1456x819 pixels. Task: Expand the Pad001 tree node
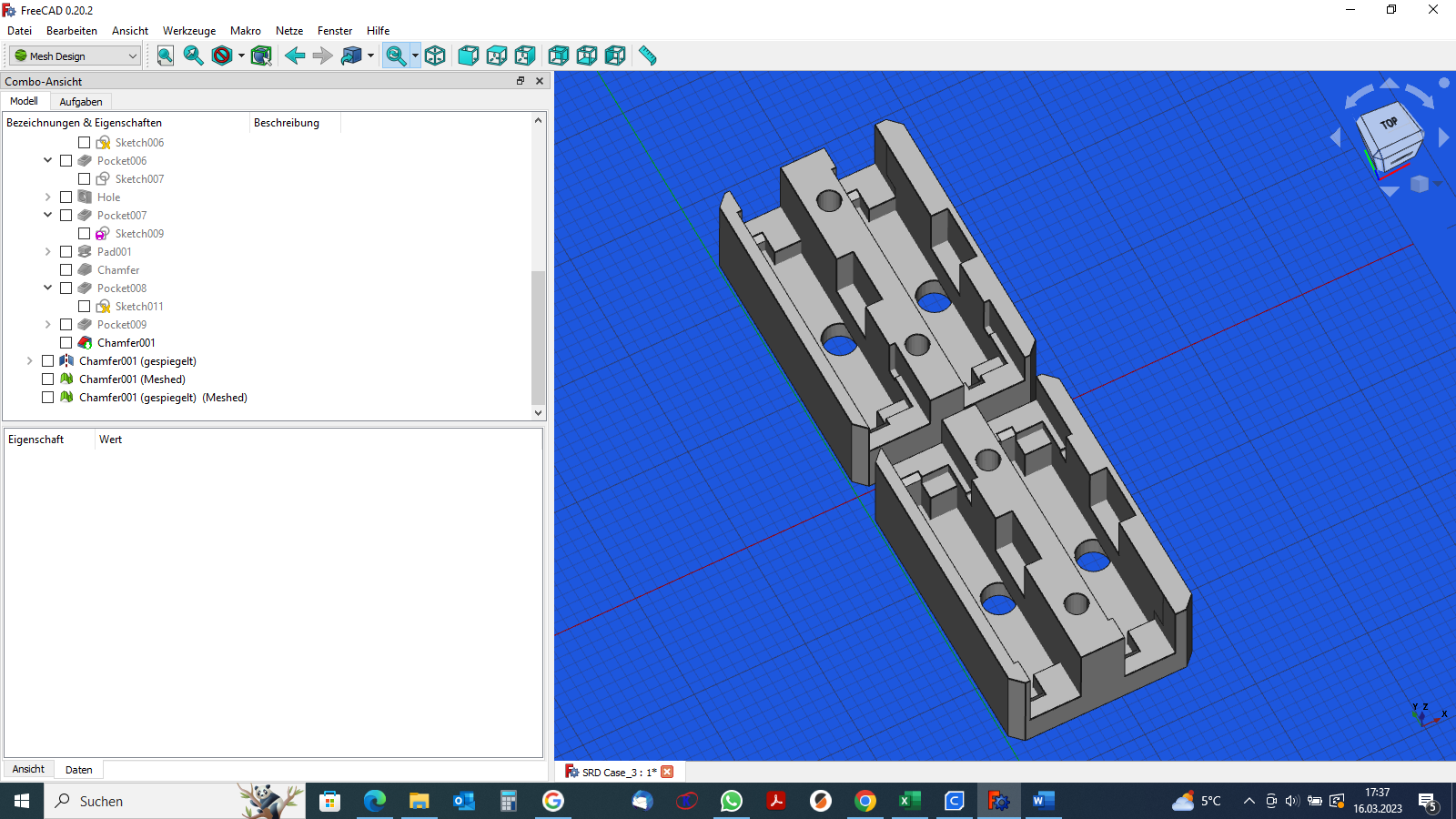[x=48, y=251]
